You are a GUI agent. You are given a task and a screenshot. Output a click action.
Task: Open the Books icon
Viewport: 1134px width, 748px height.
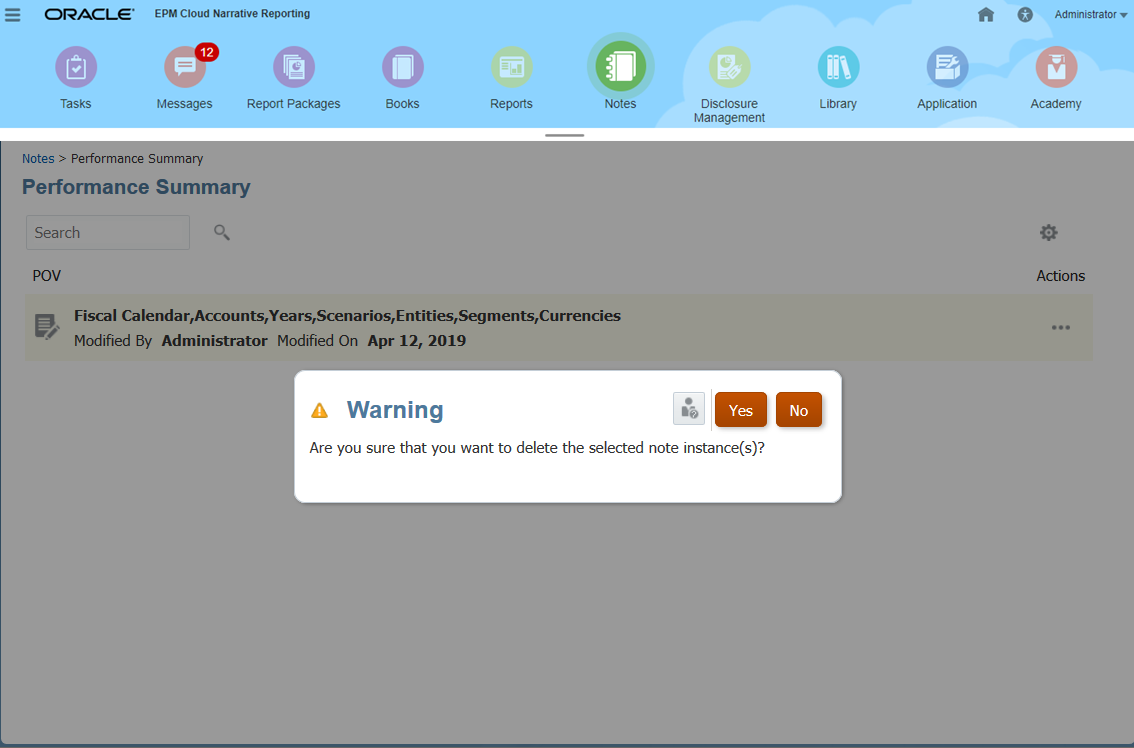coord(403,67)
